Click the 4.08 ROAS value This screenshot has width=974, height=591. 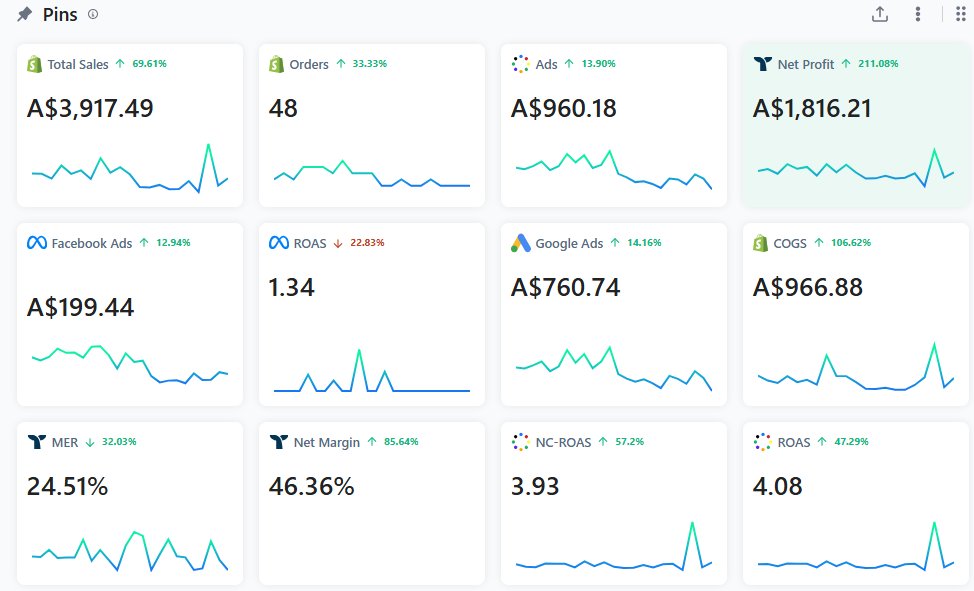(777, 486)
